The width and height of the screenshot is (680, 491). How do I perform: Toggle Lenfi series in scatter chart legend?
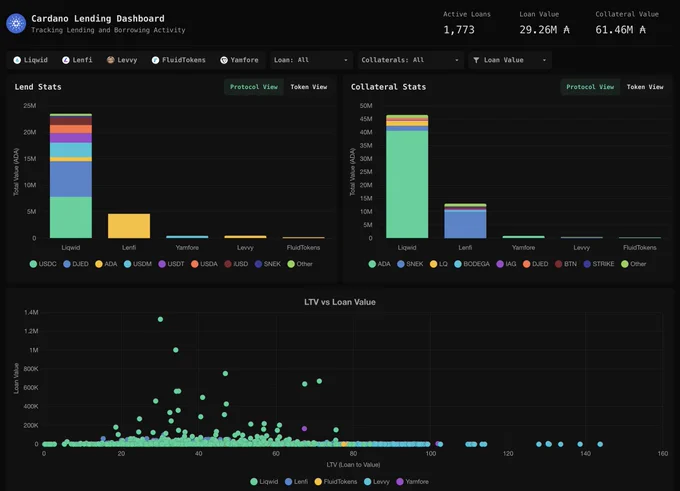[x=297, y=481]
